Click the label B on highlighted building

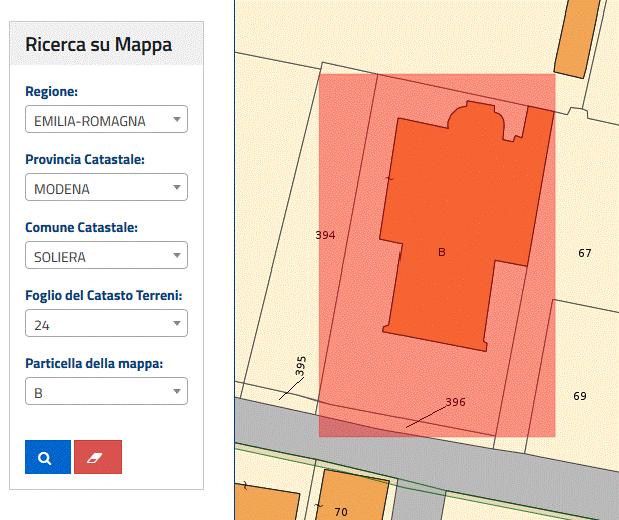click(x=442, y=252)
